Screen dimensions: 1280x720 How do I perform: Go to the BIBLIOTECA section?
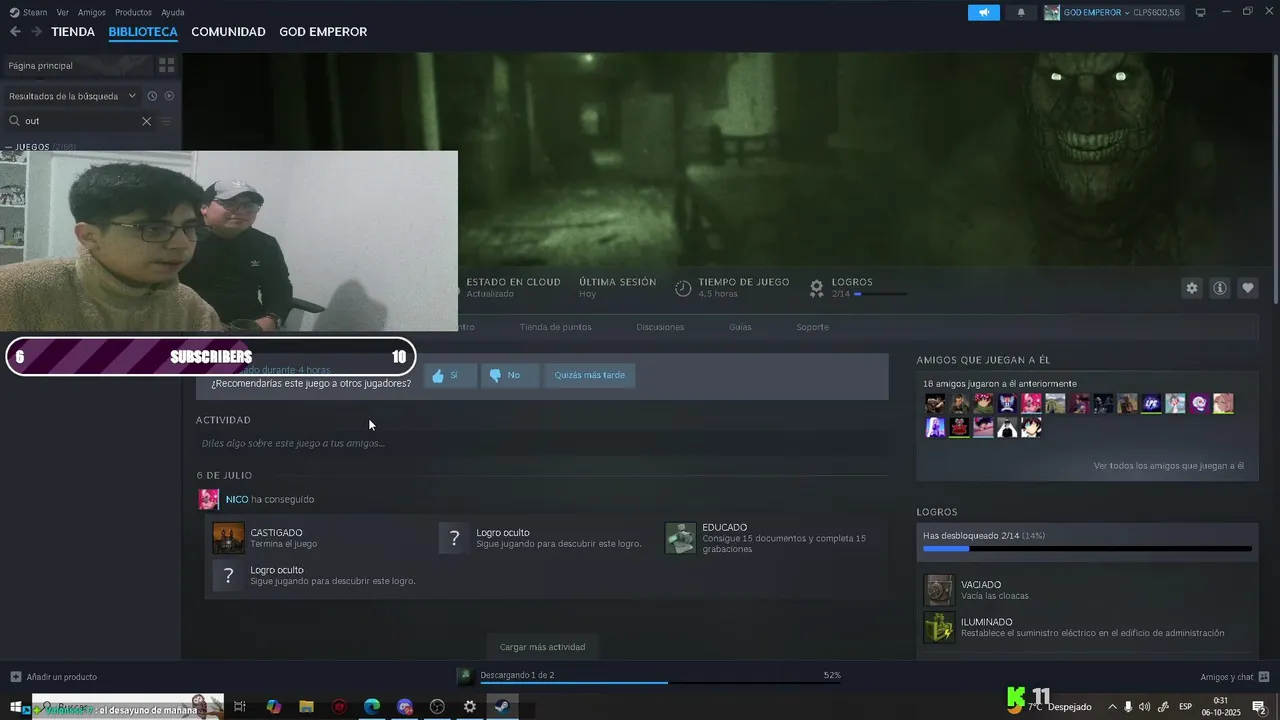(143, 32)
